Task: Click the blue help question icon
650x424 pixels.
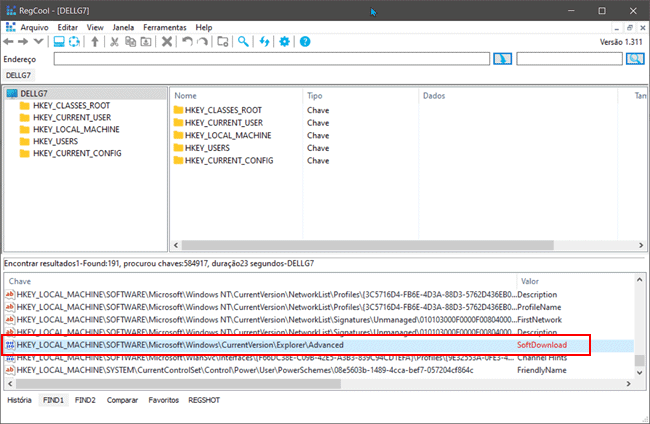Action: (305, 42)
